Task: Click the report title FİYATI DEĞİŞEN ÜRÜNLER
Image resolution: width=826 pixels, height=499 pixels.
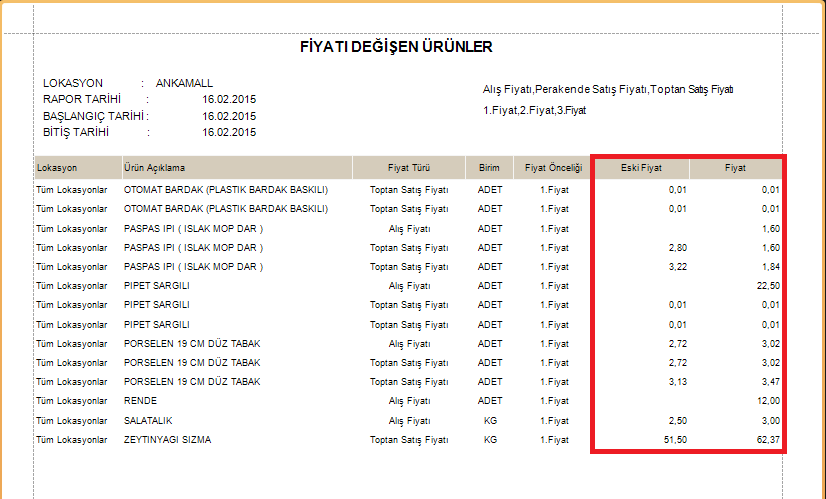Action: point(396,47)
